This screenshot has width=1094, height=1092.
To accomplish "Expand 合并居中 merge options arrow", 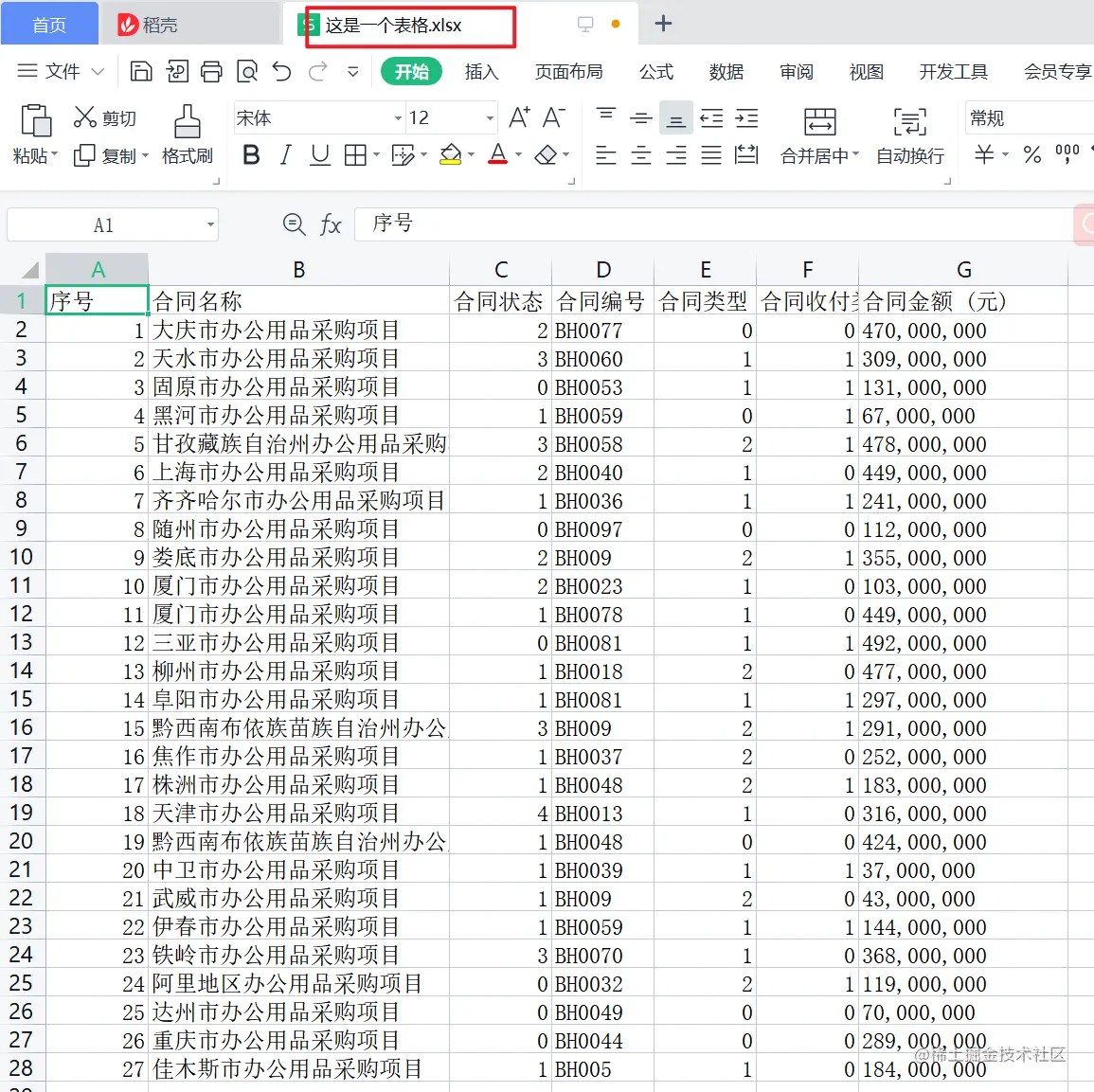I will 855,154.
